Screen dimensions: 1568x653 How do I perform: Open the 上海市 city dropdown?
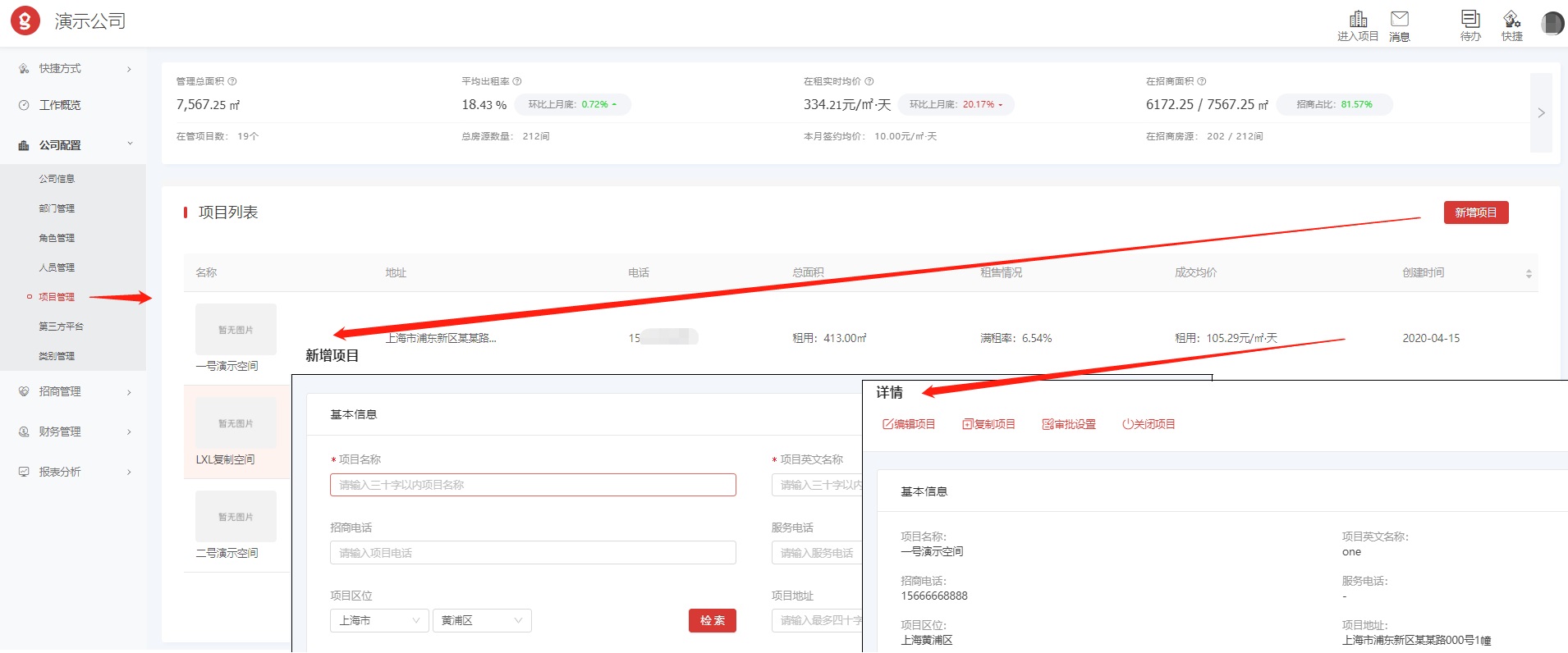379,620
